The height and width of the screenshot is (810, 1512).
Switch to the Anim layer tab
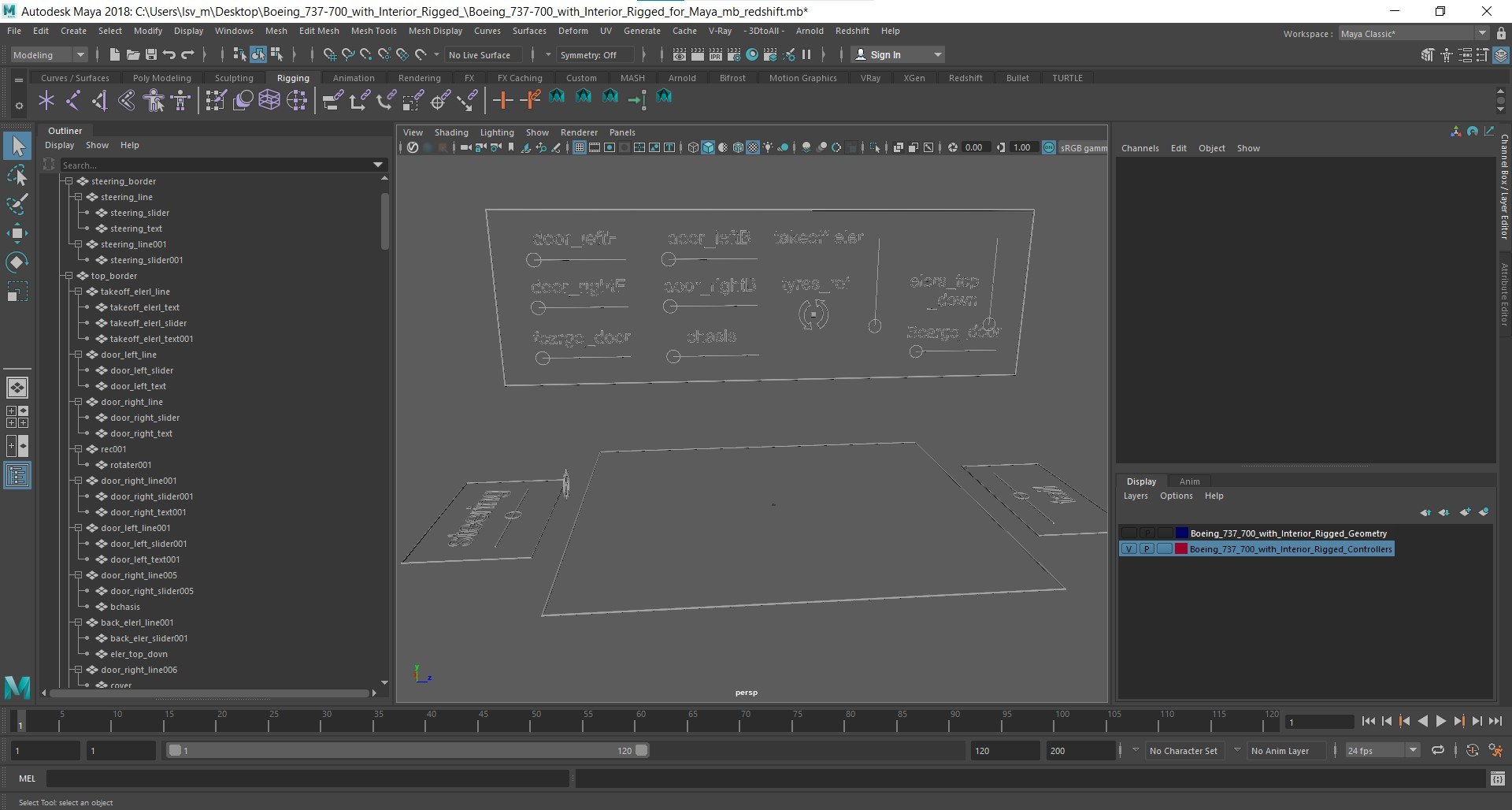(x=1189, y=481)
